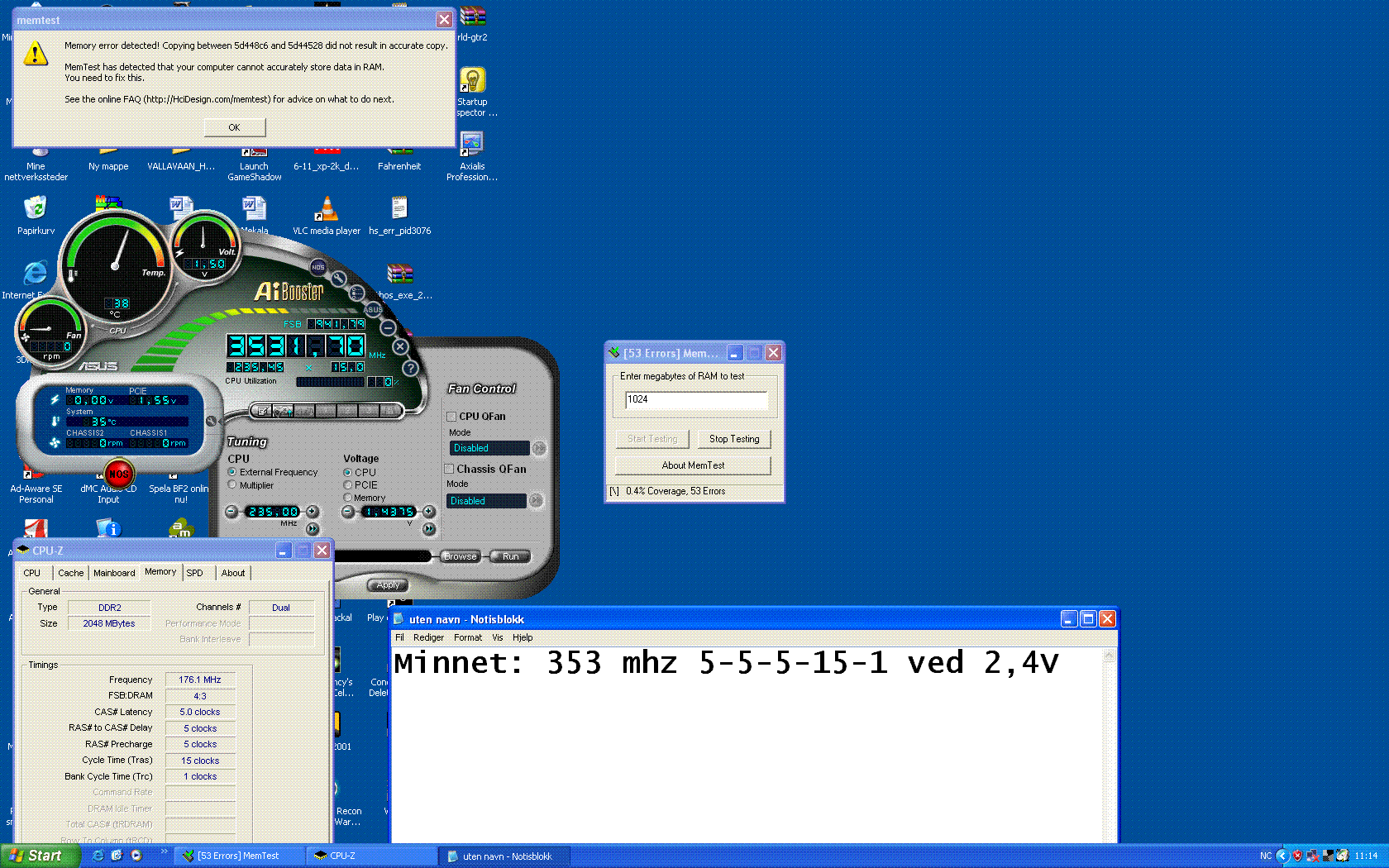Click the NOS round button in AI Booster
This screenshot has height=868, width=1389.
point(318,267)
